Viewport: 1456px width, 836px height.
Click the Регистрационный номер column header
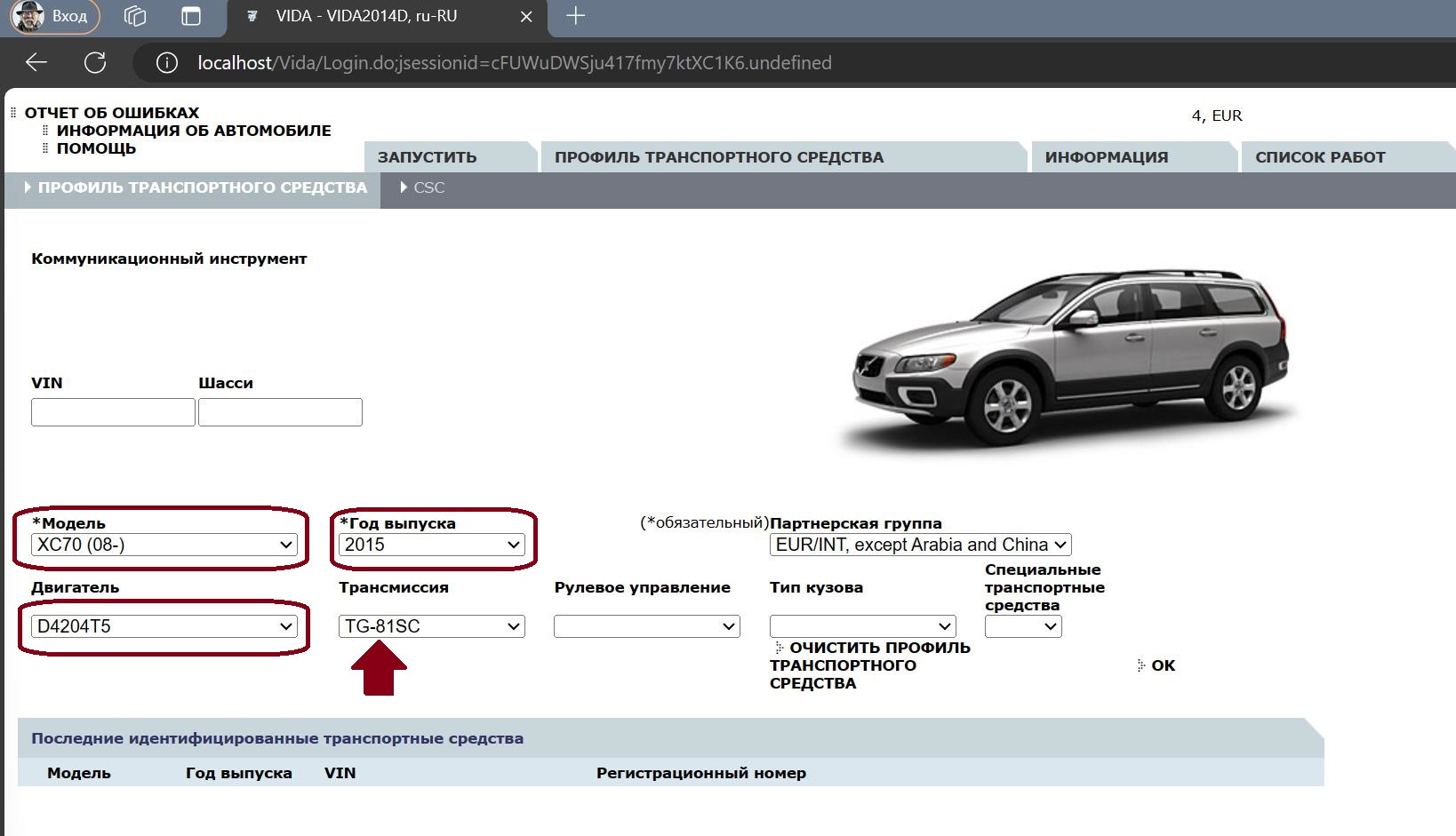(x=701, y=773)
